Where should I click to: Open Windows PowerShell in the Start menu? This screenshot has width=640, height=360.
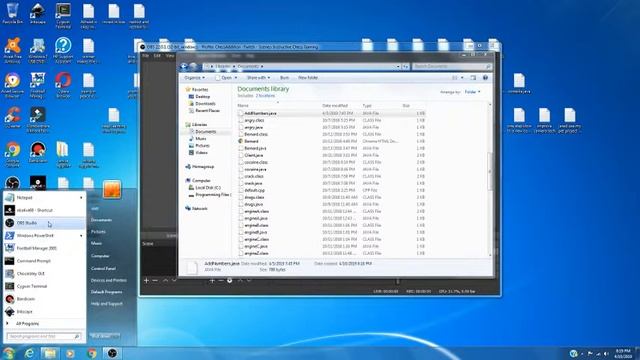[x=44, y=236]
